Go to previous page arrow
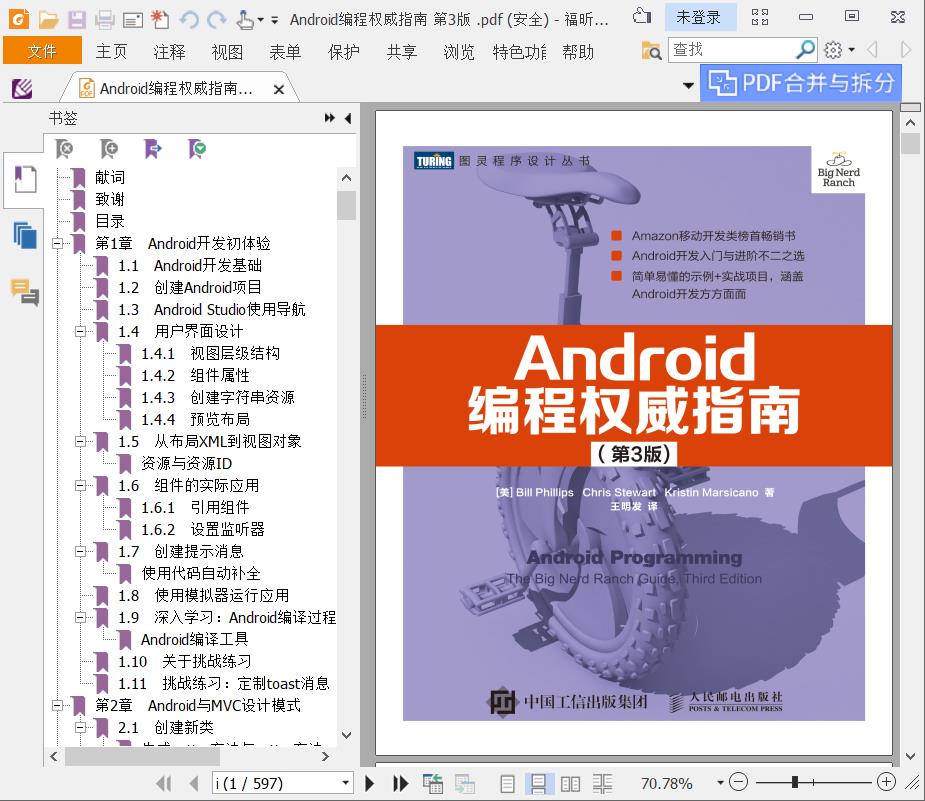Viewport: 925px width, 801px height. pos(193,783)
